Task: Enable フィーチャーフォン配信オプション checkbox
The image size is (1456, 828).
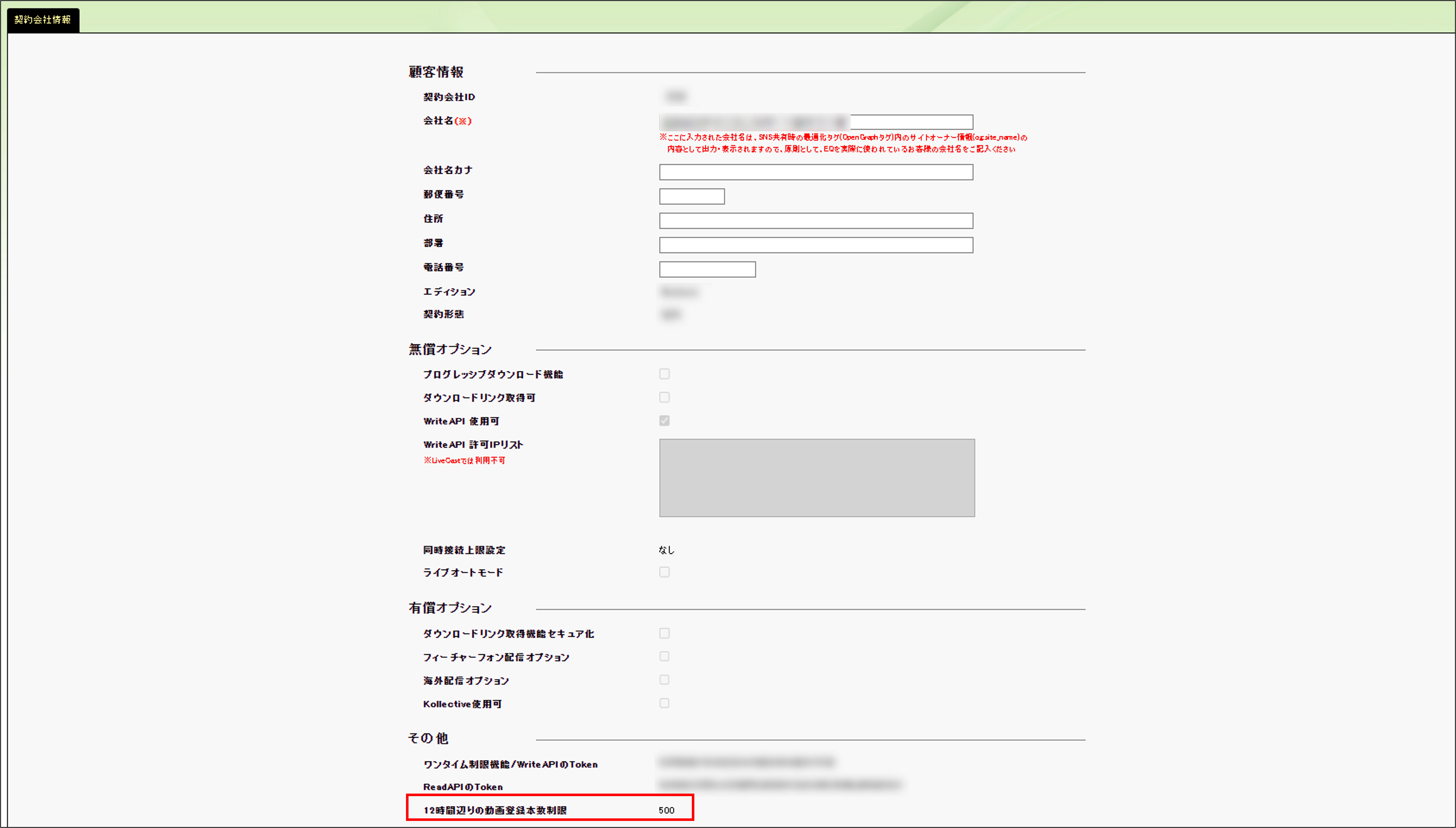Action: click(664, 656)
